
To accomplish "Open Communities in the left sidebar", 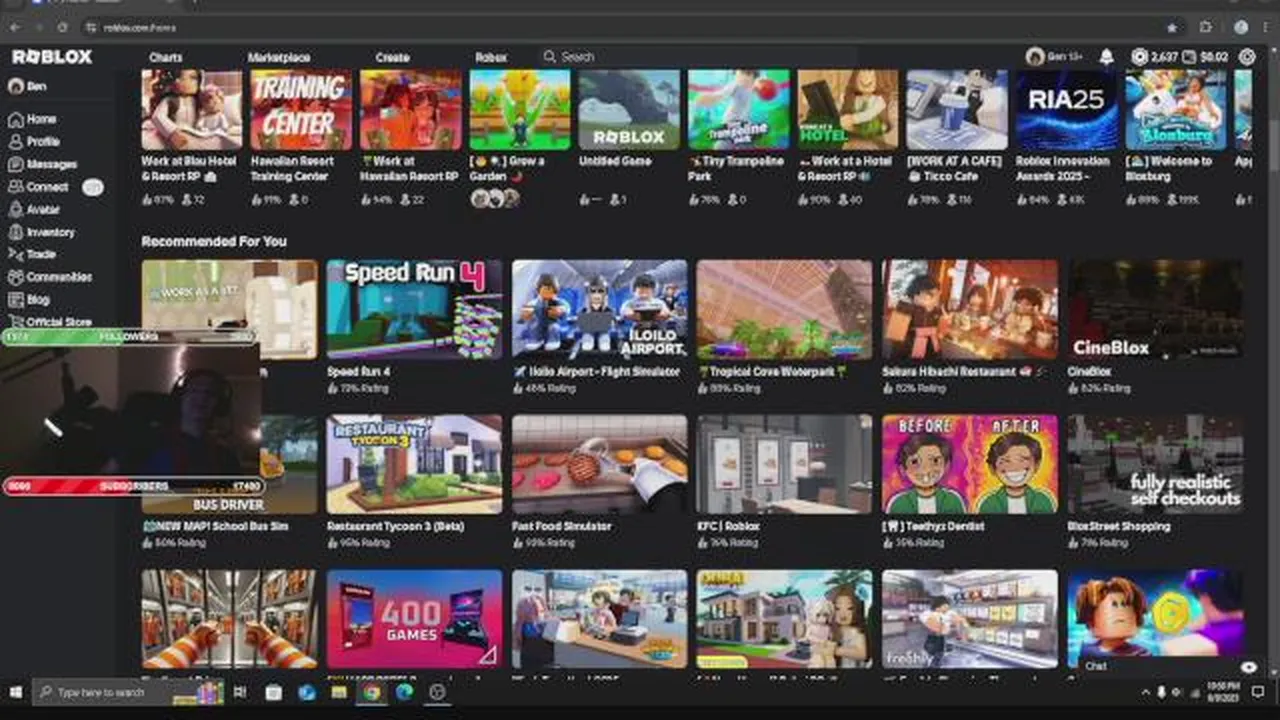I will [50, 277].
